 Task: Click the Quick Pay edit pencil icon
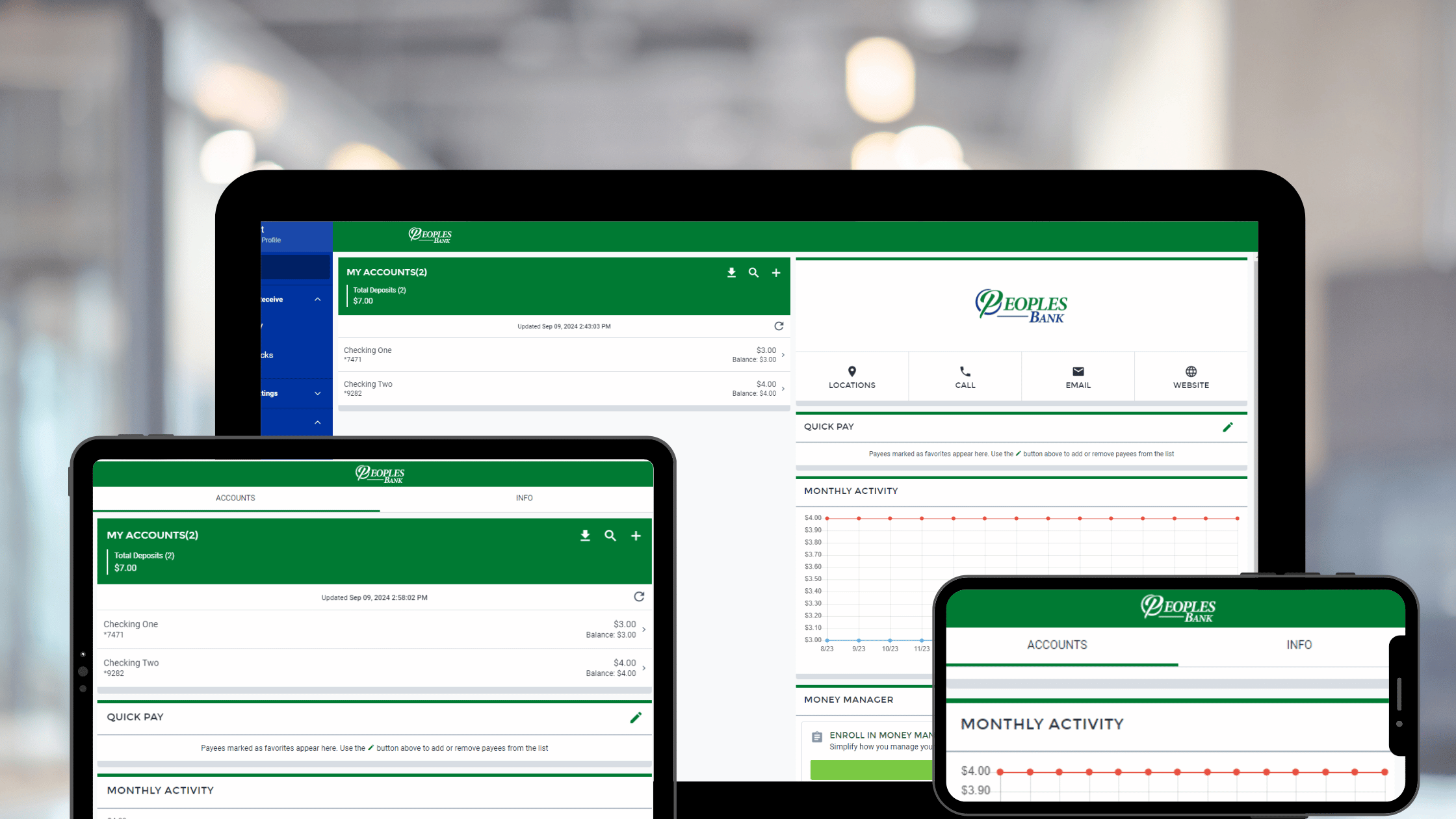(1229, 426)
